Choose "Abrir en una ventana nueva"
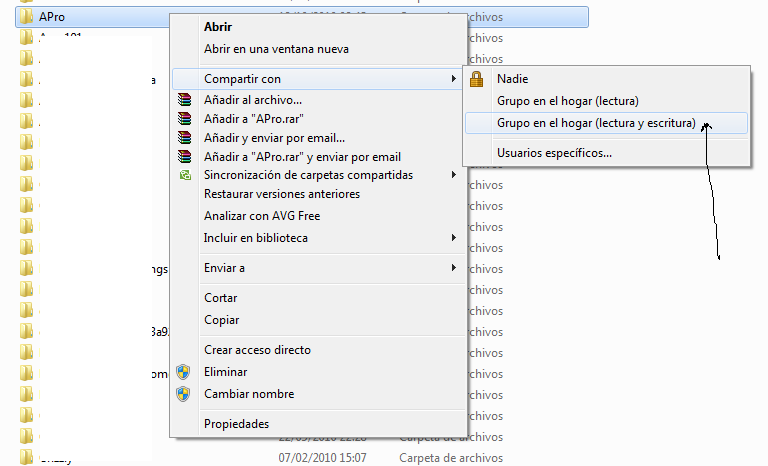The image size is (768, 466). 276,48
